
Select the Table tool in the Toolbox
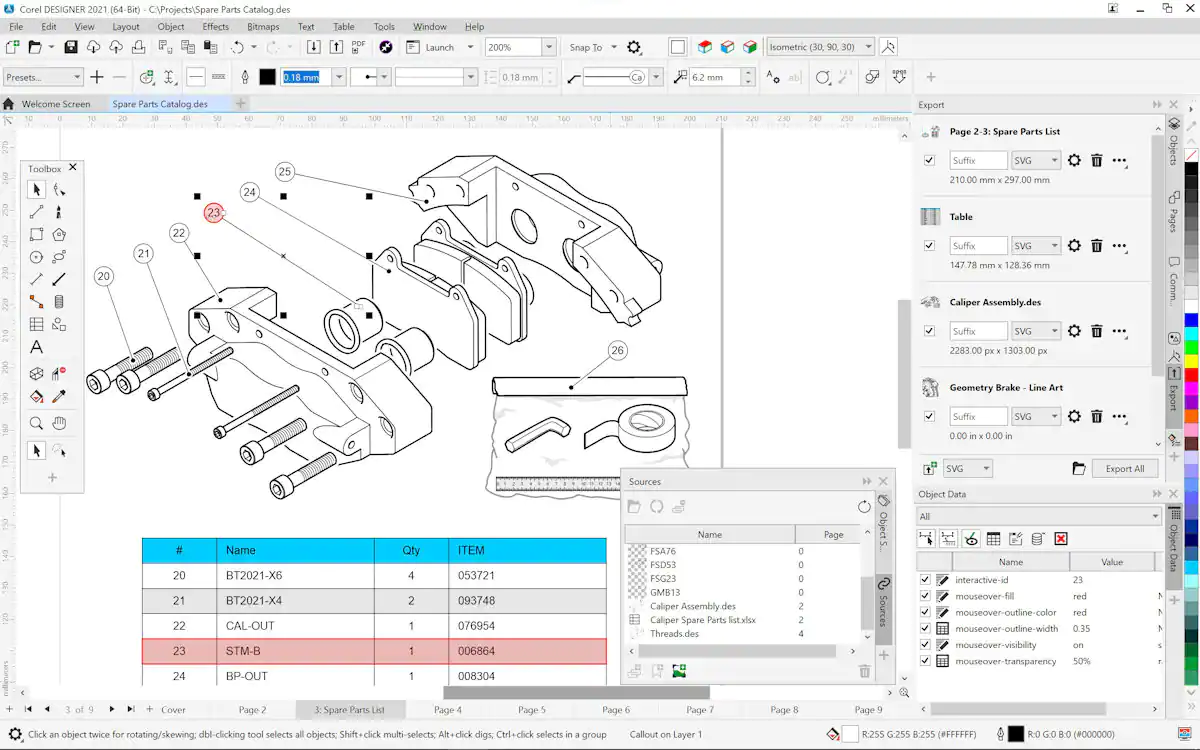click(x=36, y=323)
